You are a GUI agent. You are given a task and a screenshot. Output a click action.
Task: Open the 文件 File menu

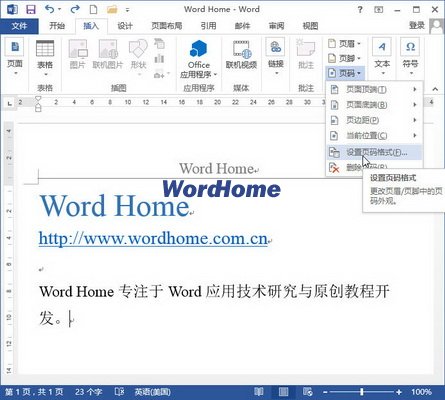pyautogui.click(x=19, y=26)
